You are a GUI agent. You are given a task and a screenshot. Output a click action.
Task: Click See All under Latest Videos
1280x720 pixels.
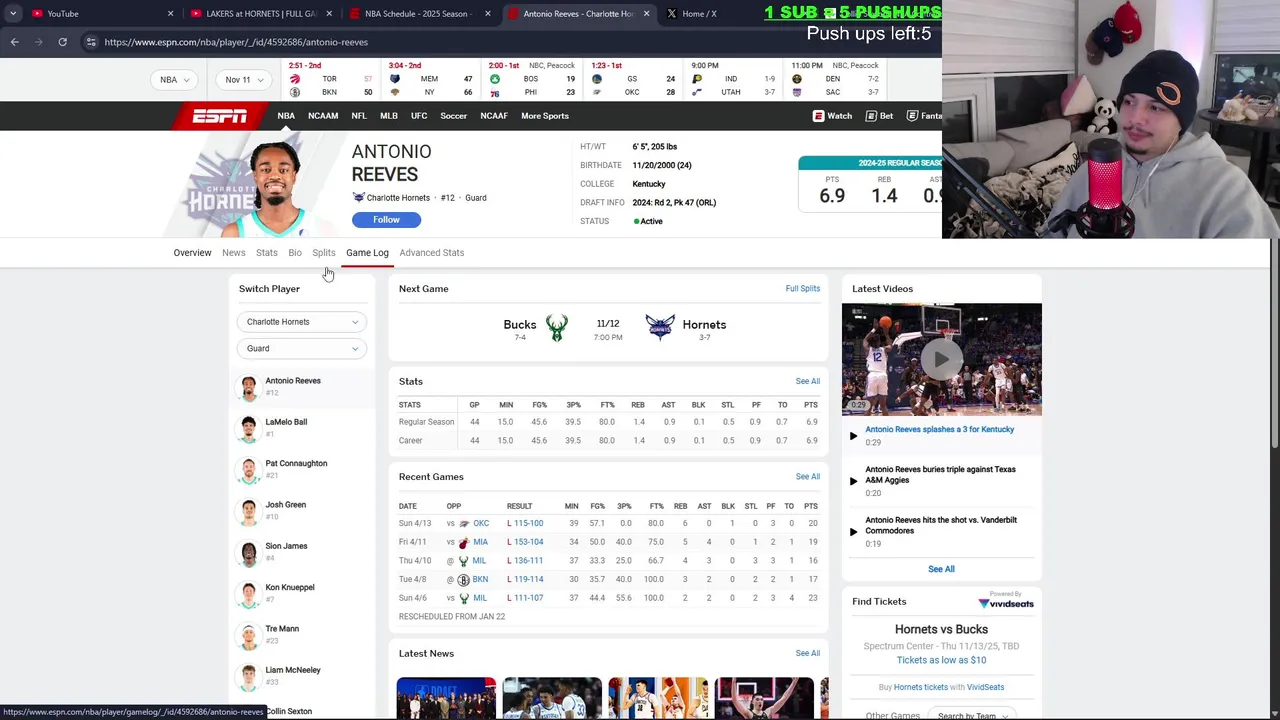coord(941,569)
